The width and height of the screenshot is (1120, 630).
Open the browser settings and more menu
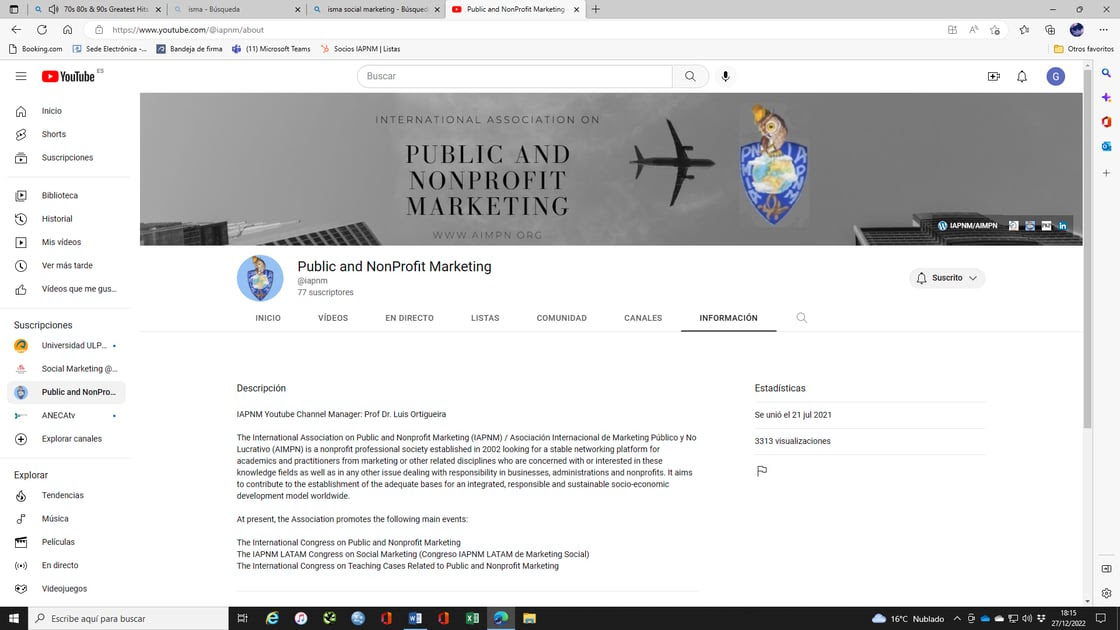[1104, 30]
